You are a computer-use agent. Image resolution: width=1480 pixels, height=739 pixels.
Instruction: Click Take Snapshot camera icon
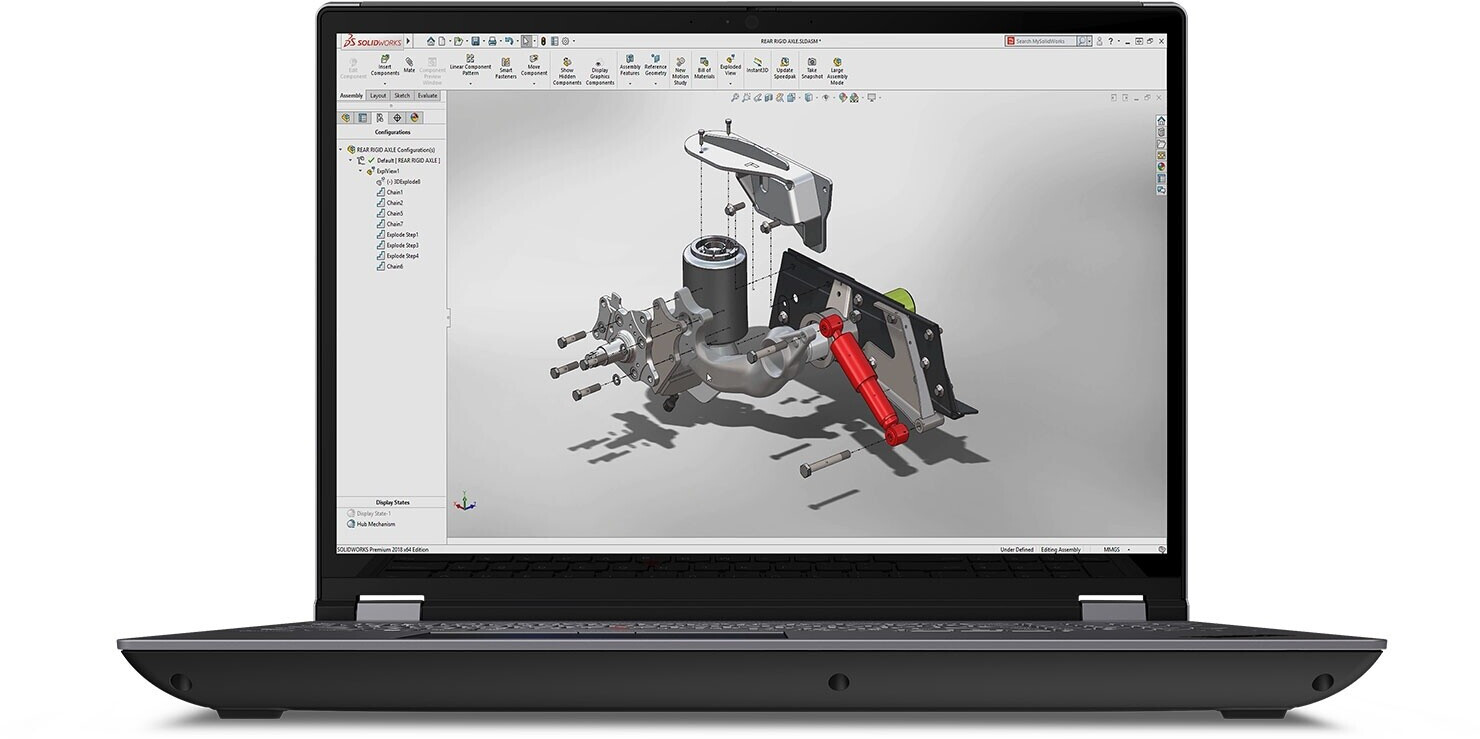click(x=812, y=67)
